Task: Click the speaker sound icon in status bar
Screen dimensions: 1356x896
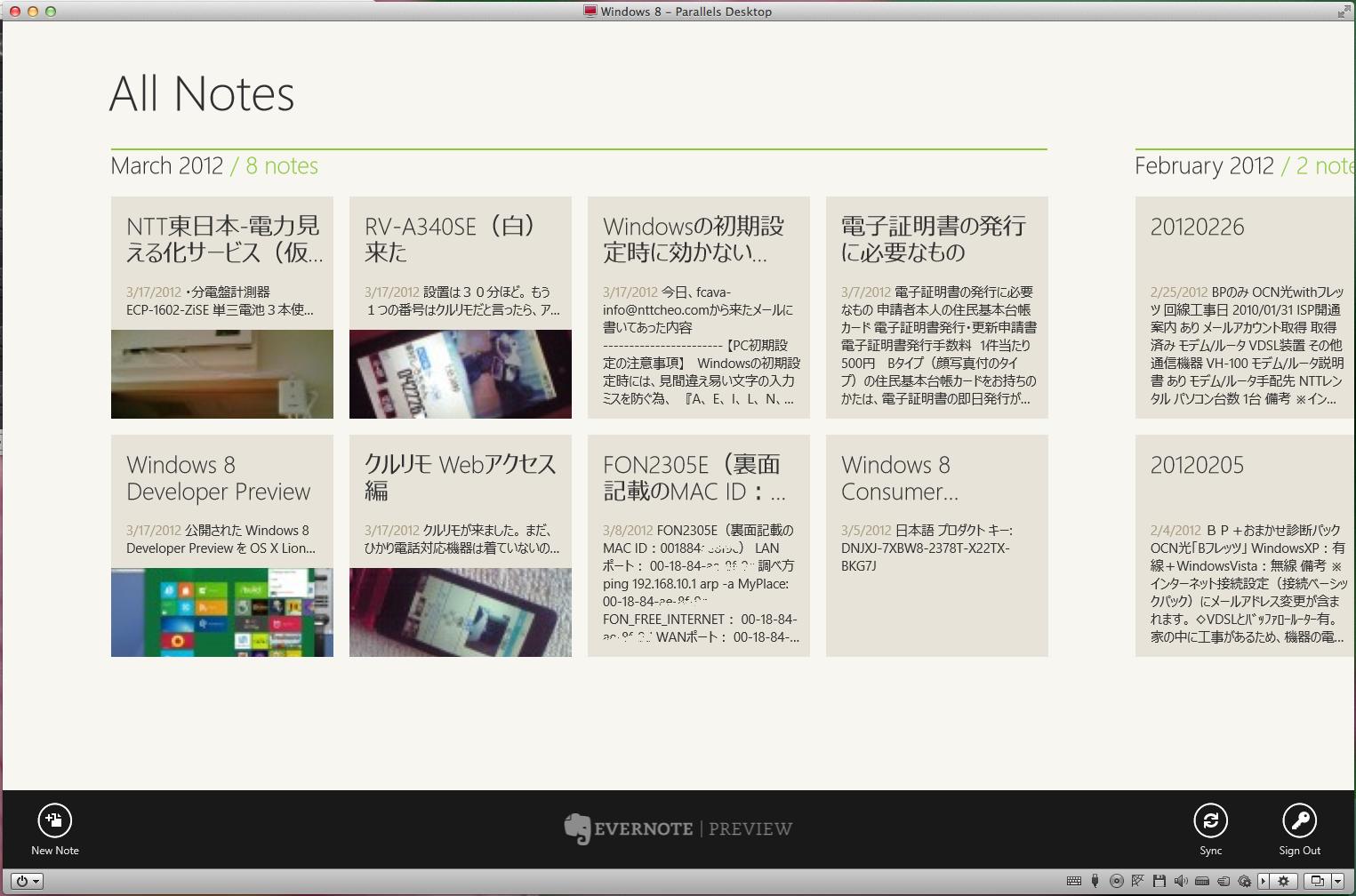Action: 1181,881
